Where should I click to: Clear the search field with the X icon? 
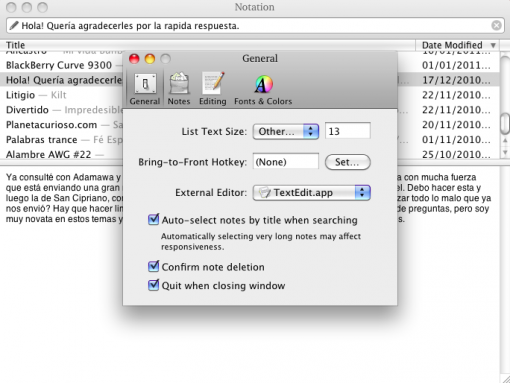pyautogui.click(x=496, y=25)
